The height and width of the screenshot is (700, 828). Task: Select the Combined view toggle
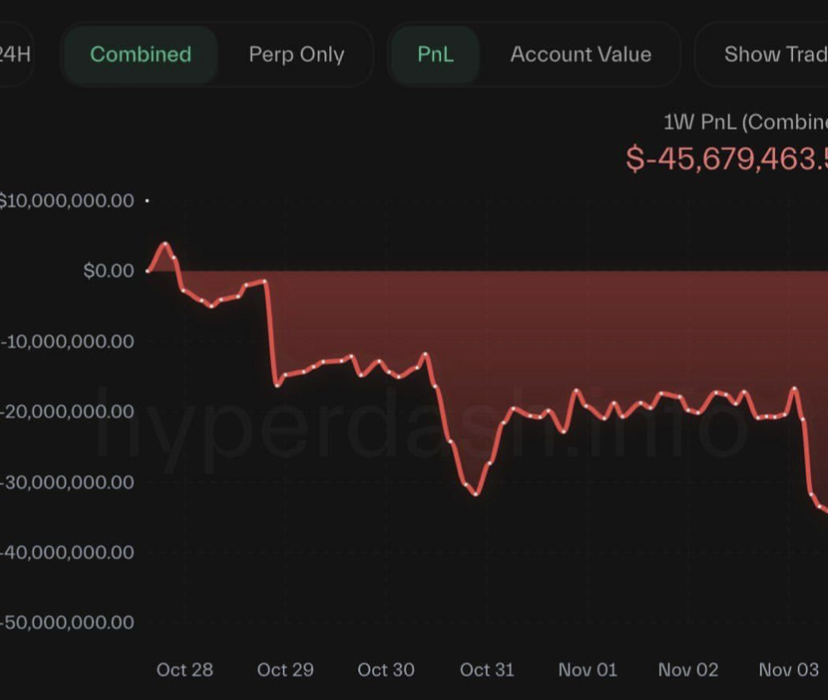pyautogui.click(x=140, y=54)
